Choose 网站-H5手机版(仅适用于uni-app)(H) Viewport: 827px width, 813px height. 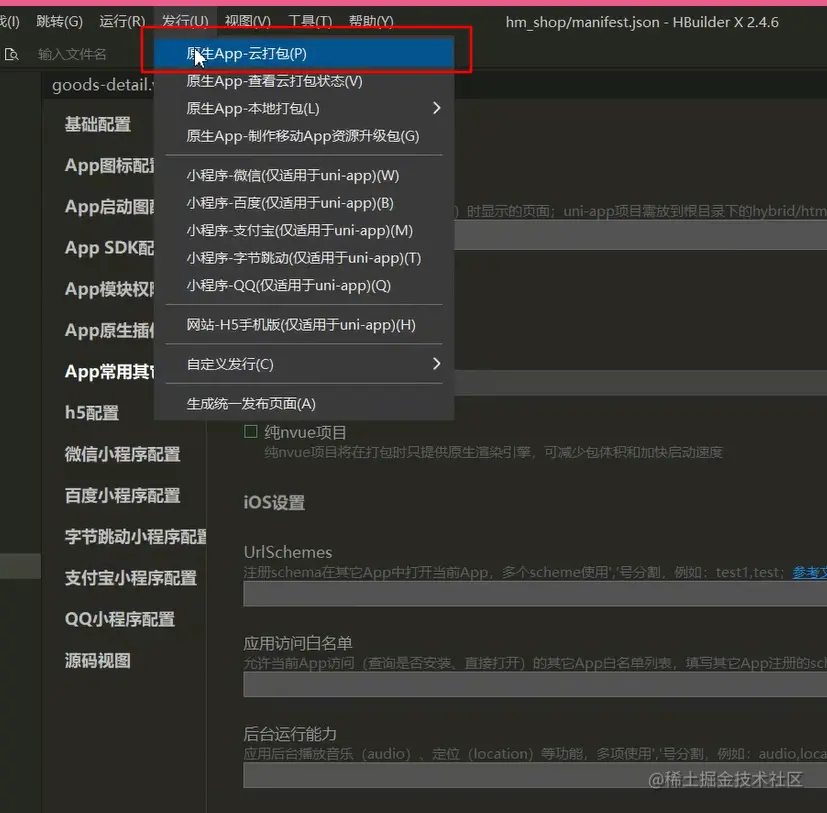304,324
